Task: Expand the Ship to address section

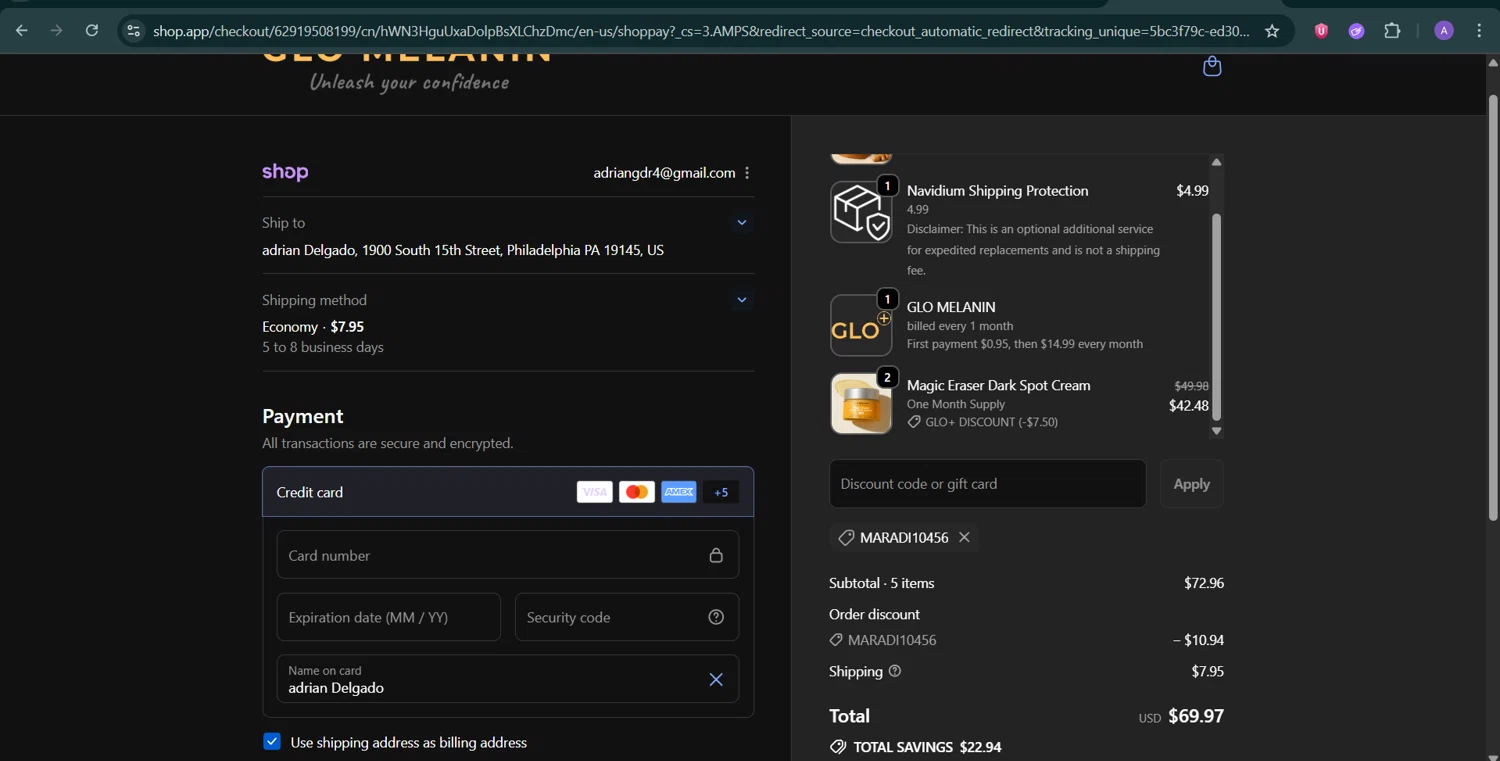Action: [x=742, y=223]
